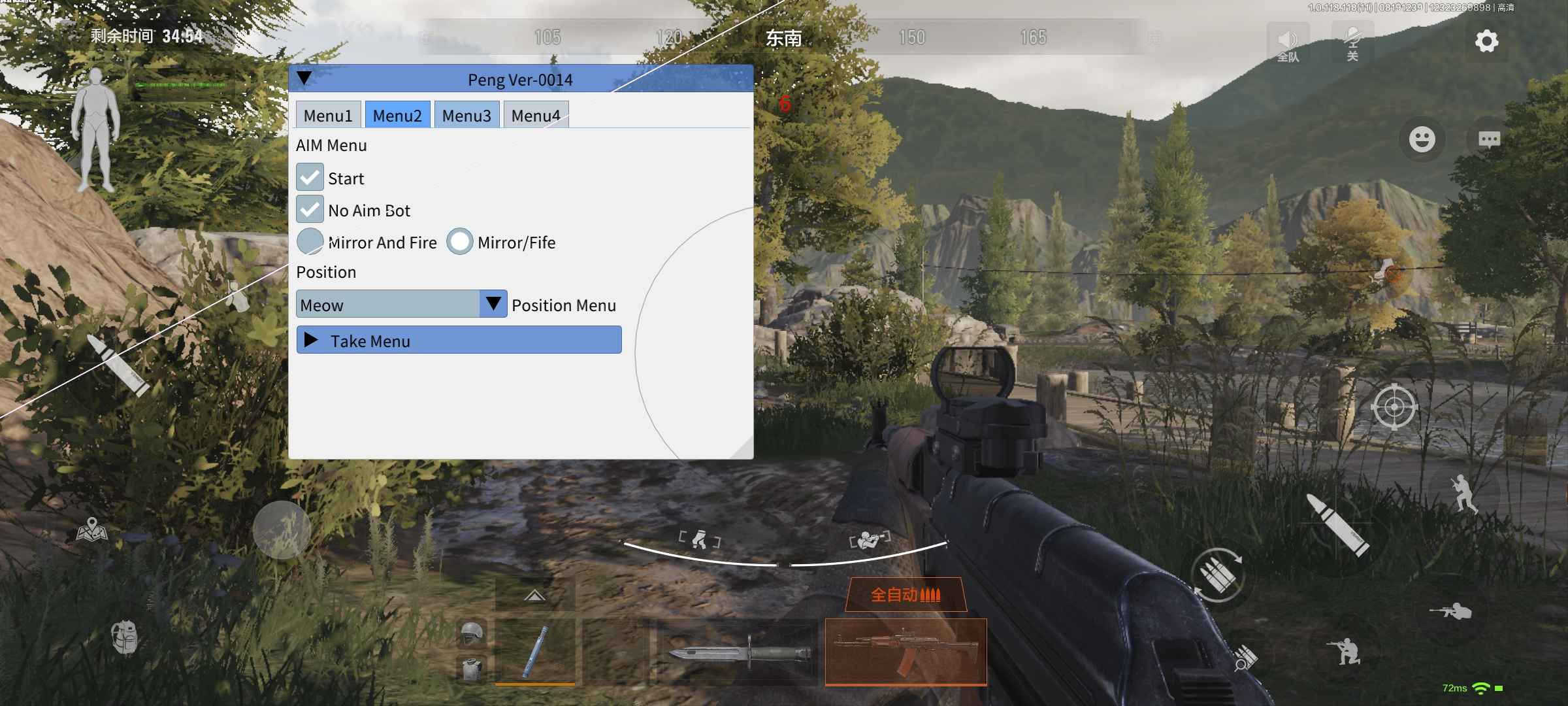Click the Take Menu button
This screenshot has height=706, width=1568.
[x=459, y=340]
